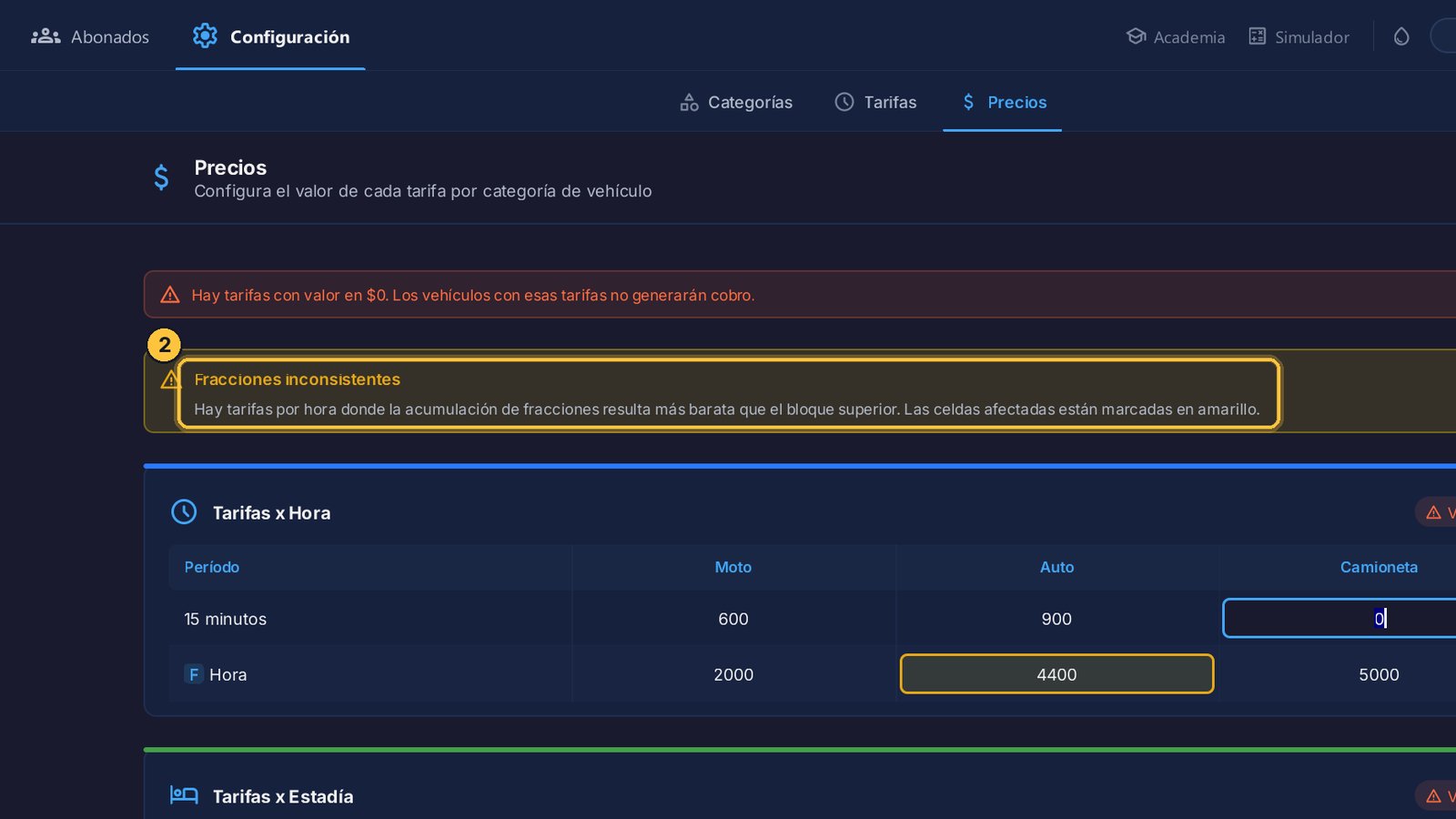
Task: Click the warning badge in Tarifas x Hora header
Action: 1436,512
